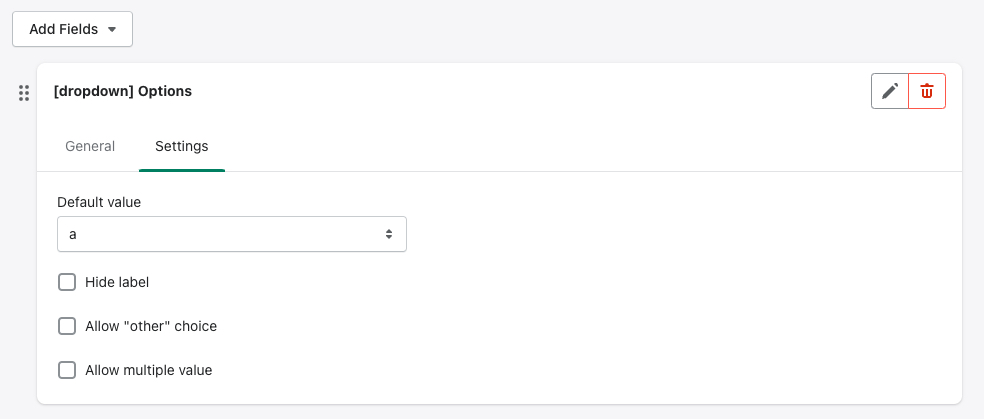This screenshot has width=984, height=419.
Task: Switch to the General tab
Action: (x=90, y=146)
